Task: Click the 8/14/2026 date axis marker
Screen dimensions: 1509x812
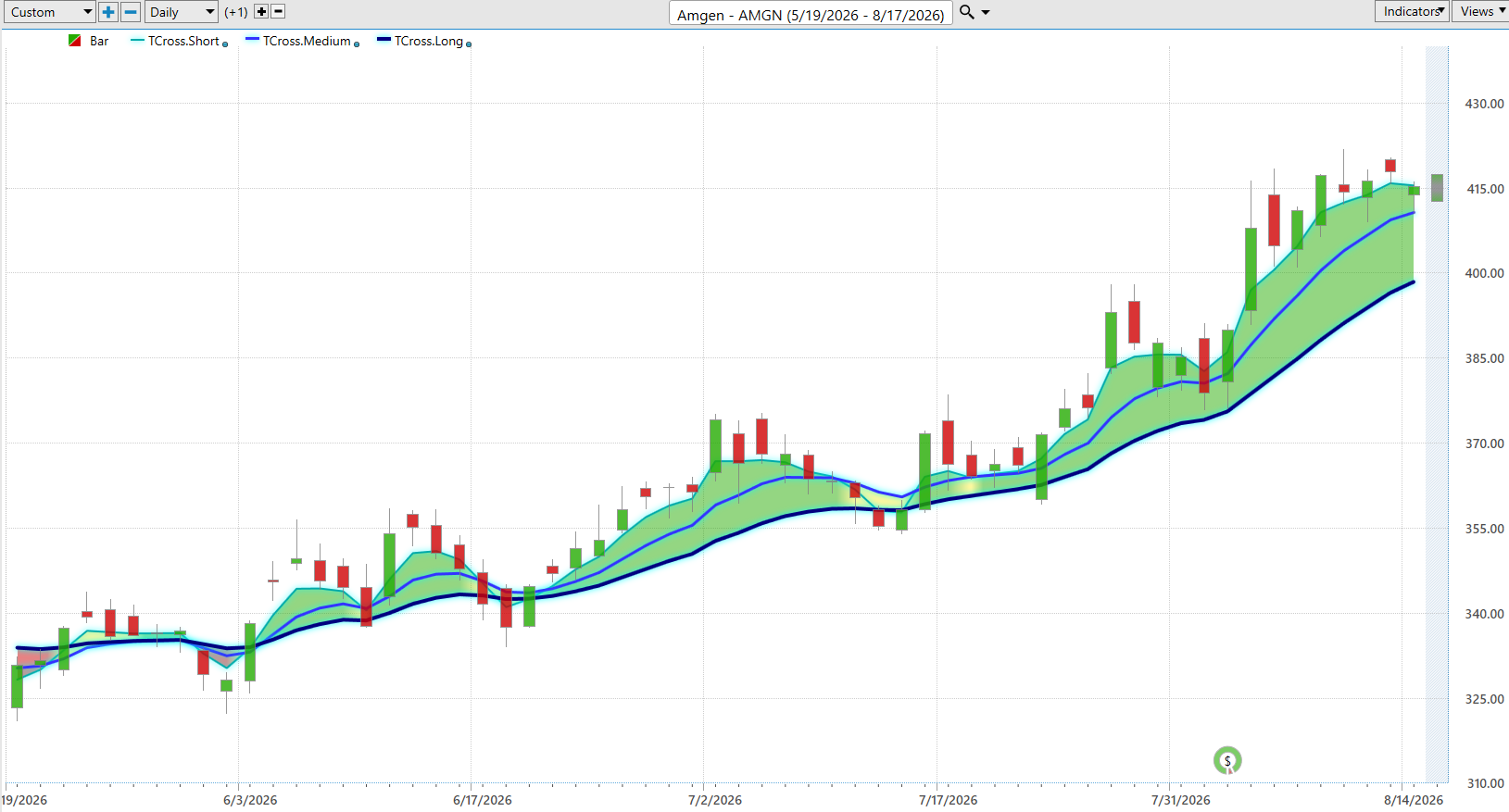Action: click(1413, 800)
